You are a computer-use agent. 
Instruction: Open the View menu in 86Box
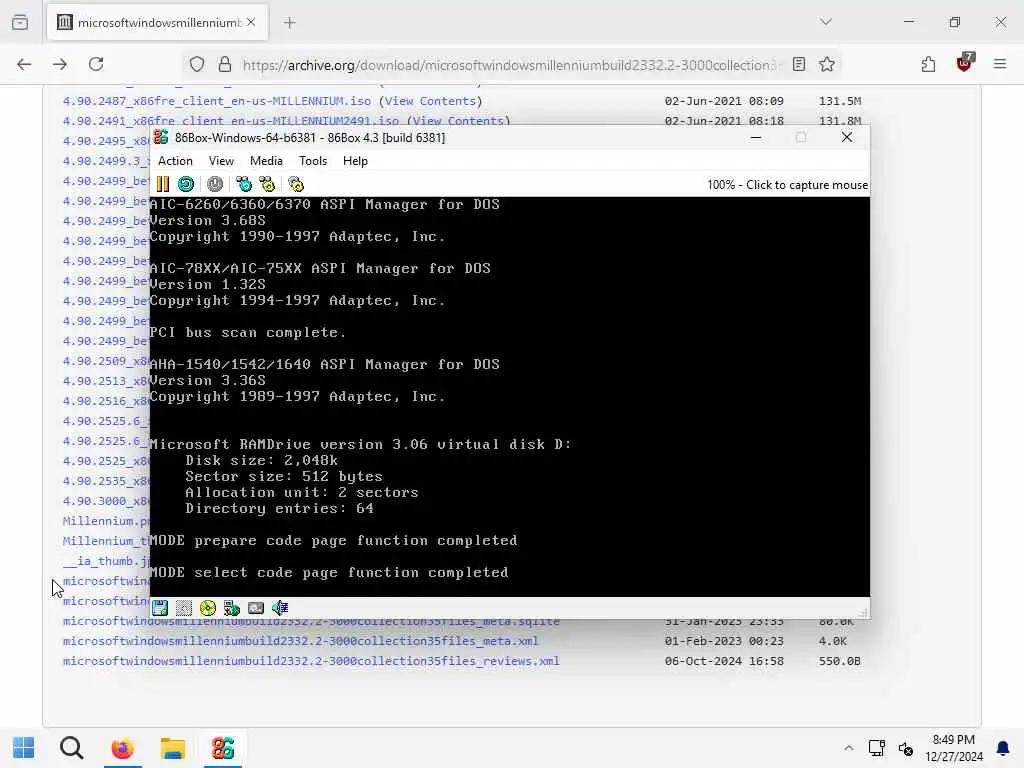[x=221, y=161]
